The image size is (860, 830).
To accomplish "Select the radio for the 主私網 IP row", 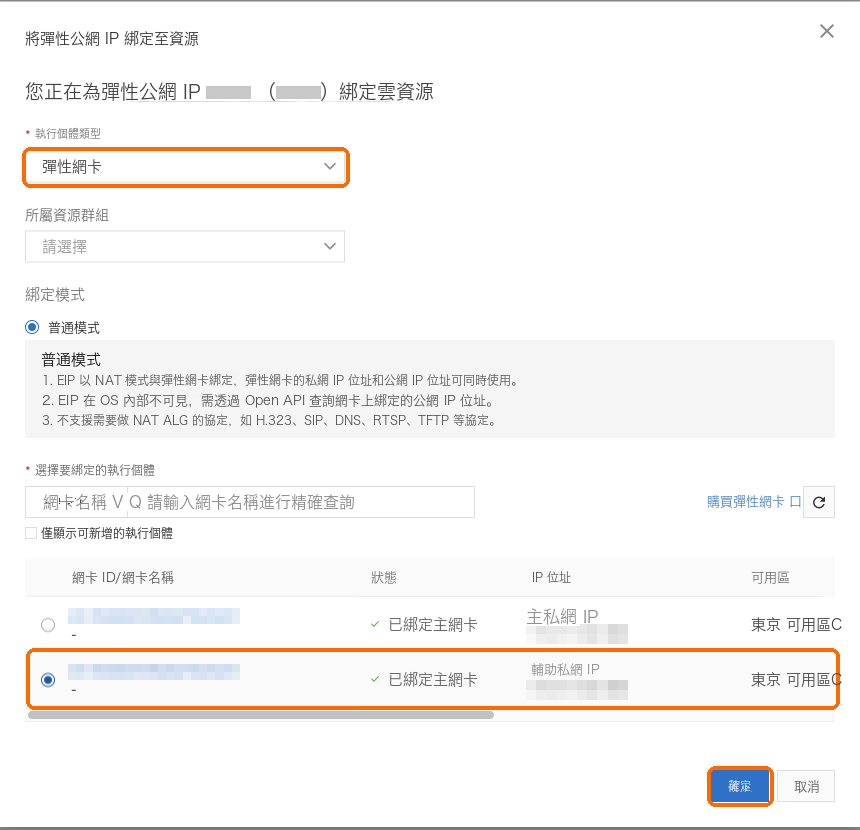I will 48,625.
